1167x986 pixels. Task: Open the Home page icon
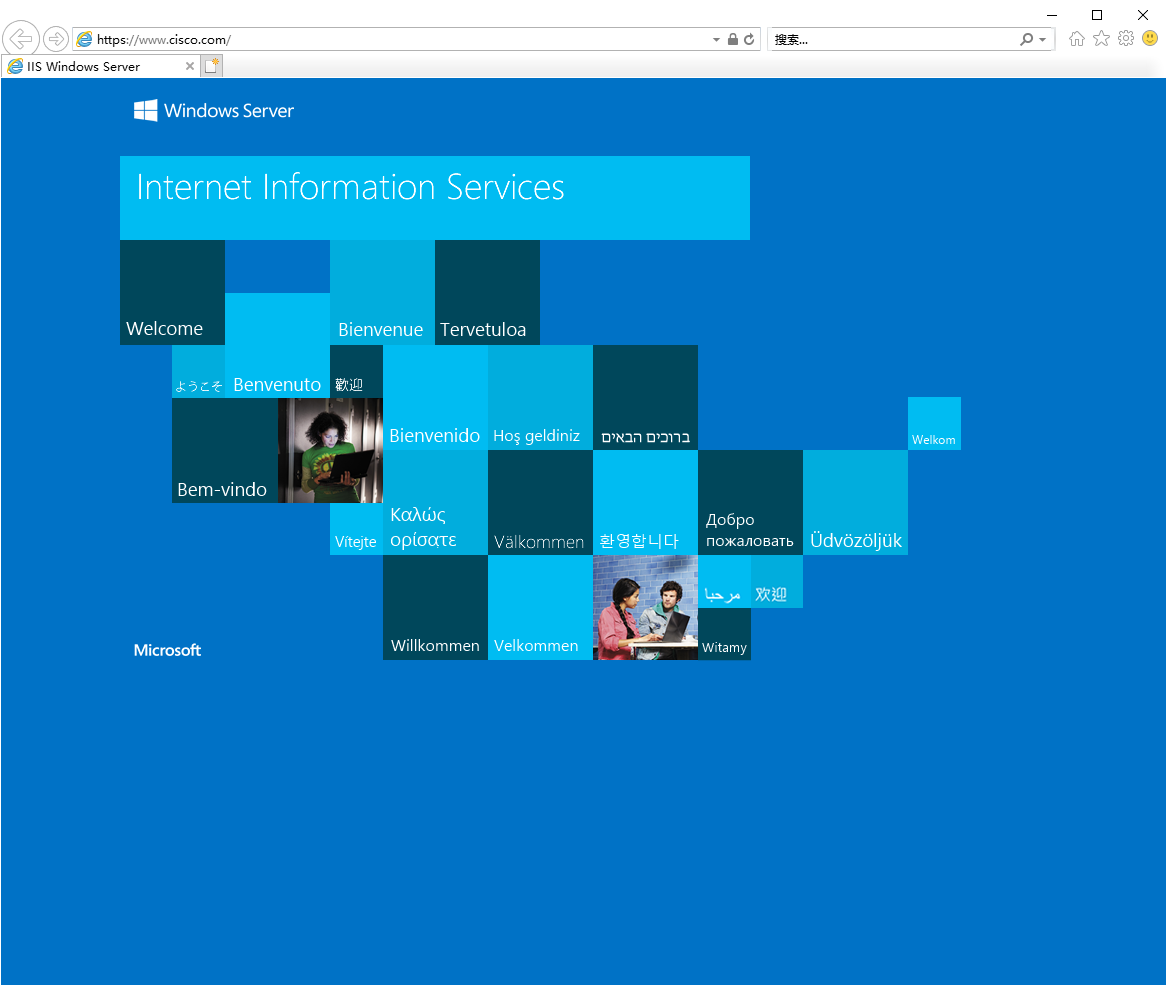(1076, 39)
